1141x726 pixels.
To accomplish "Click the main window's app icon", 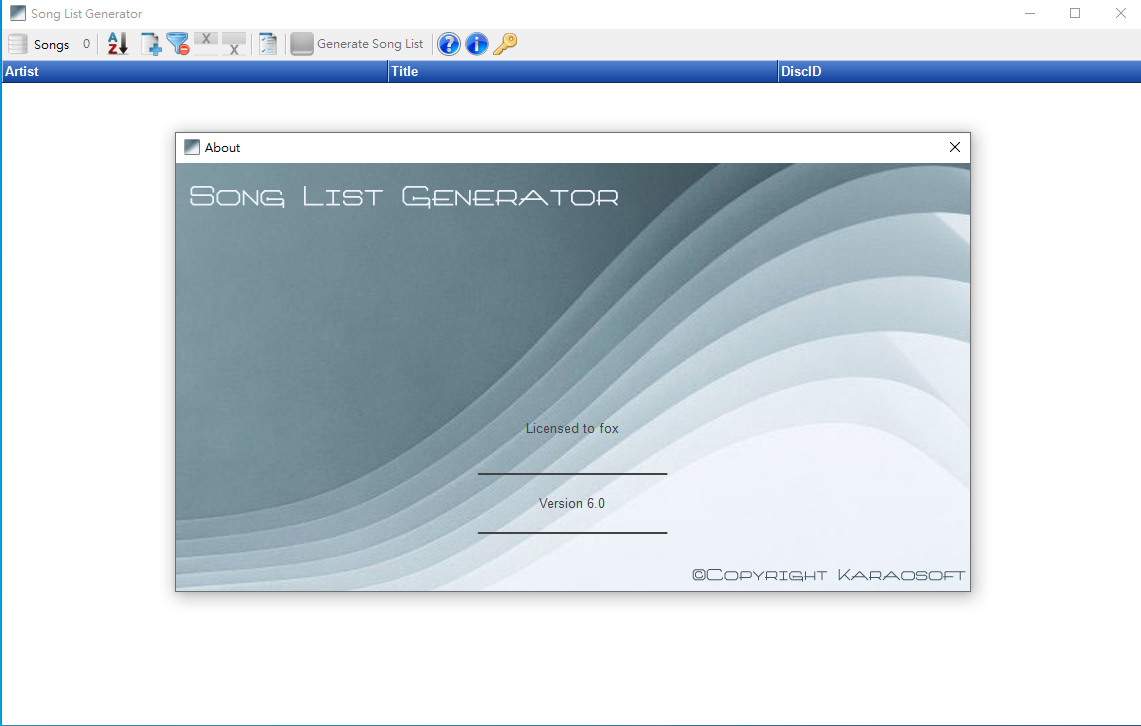I will (x=18, y=13).
